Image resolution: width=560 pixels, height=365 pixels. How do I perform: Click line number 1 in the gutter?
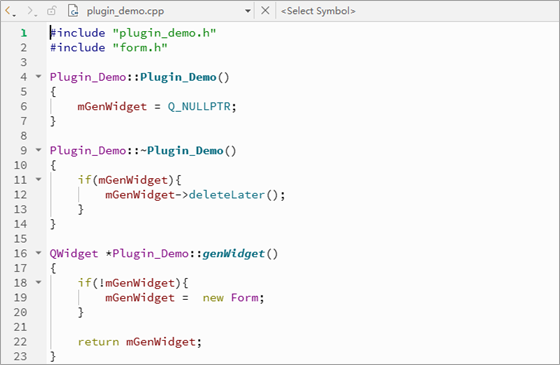[x=24, y=33]
